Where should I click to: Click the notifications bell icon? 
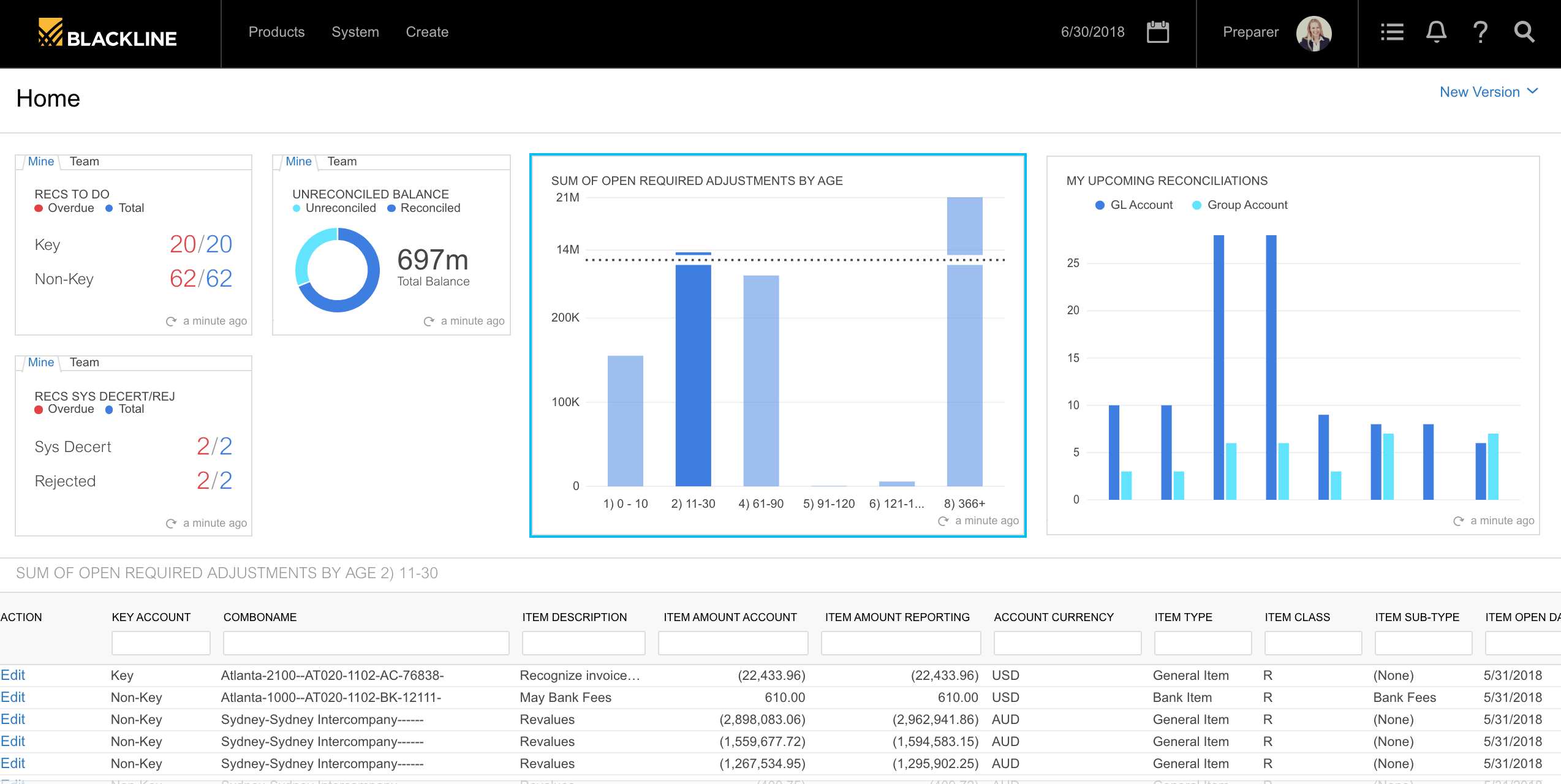tap(1436, 32)
